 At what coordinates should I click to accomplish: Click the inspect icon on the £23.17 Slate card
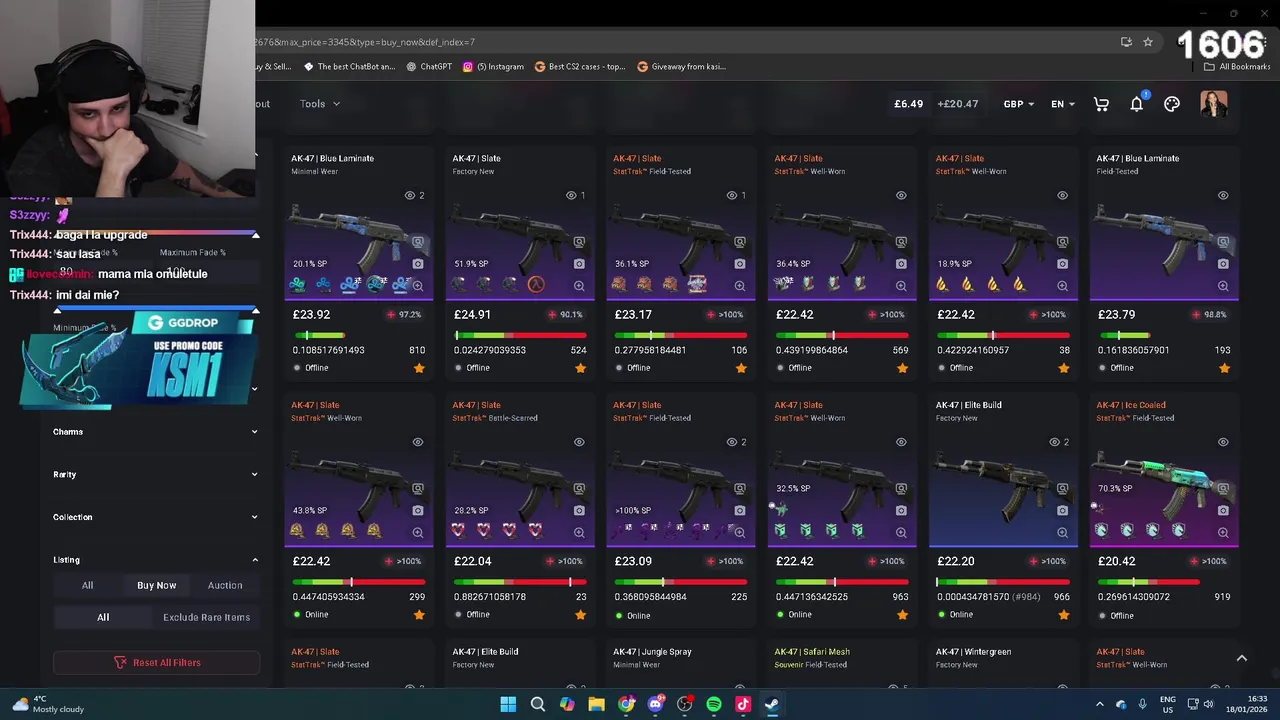740,242
